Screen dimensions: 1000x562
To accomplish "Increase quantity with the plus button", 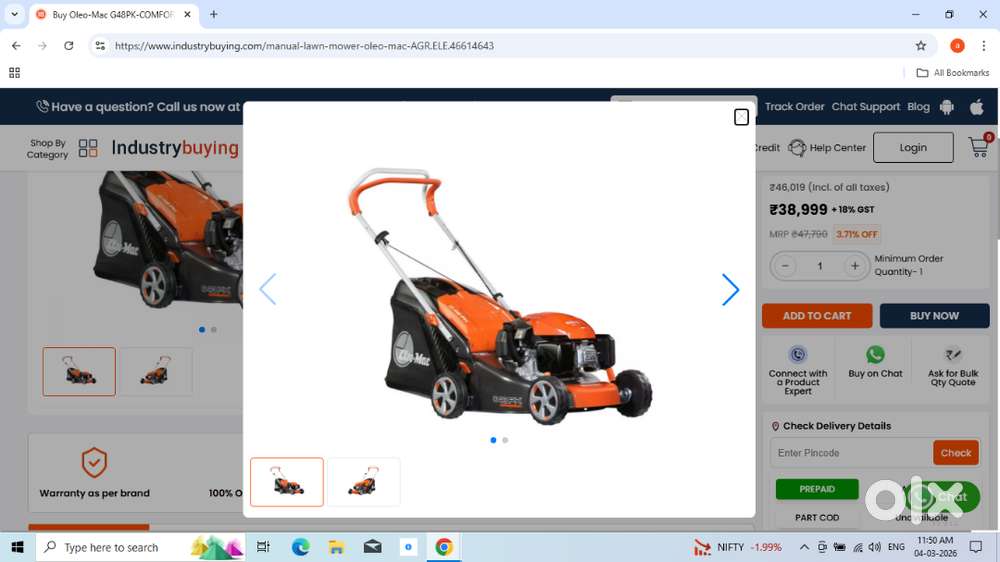I will coord(854,266).
